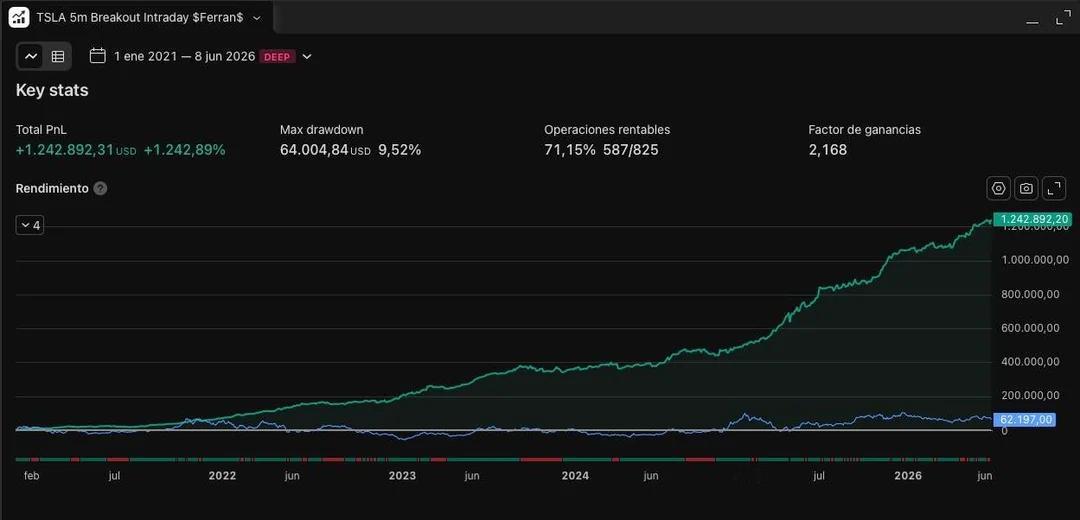Click the 2026 time axis label
The height and width of the screenshot is (520, 1080).
908,476
